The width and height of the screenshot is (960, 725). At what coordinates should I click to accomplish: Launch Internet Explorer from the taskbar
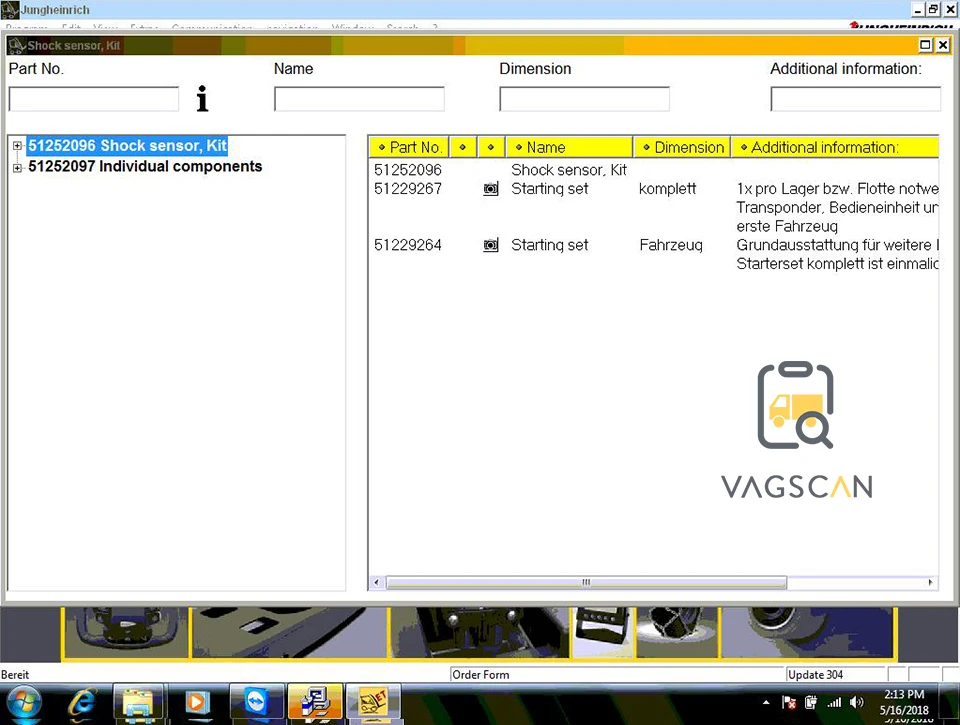click(82, 703)
